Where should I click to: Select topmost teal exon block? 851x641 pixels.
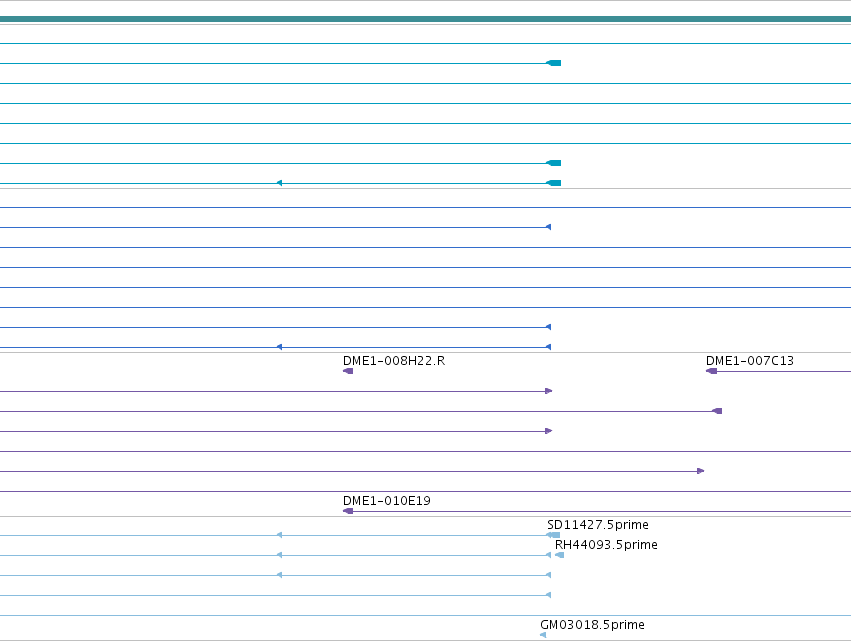tap(554, 64)
